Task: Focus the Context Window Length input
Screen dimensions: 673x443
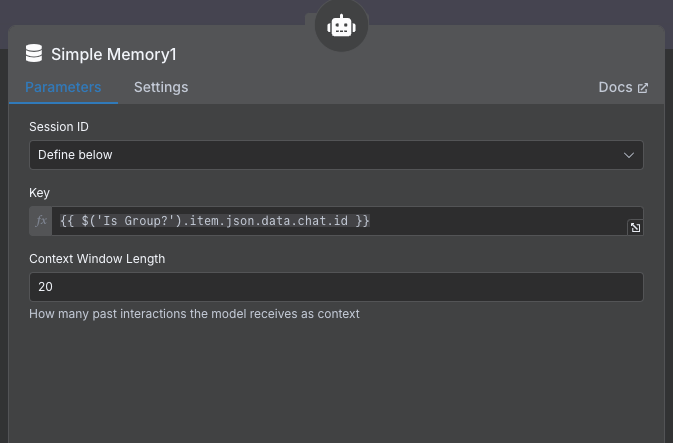Action: tap(336, 287)
